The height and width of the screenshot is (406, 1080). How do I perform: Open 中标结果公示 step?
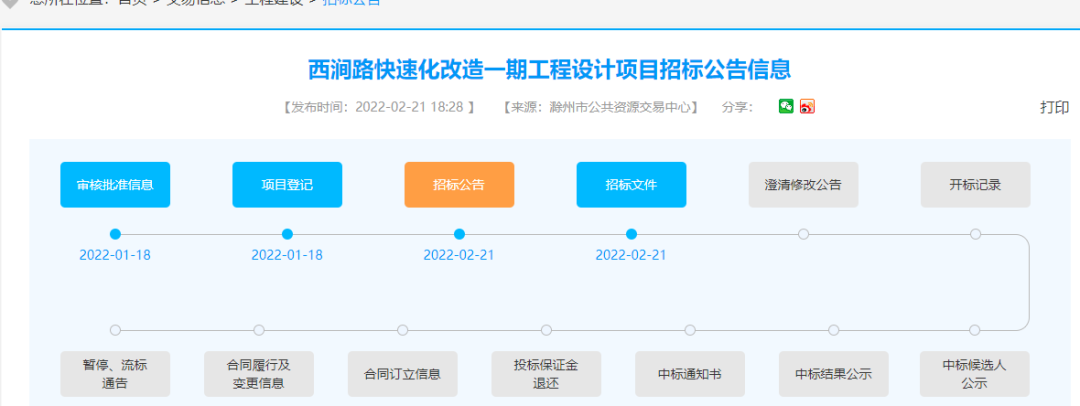833,374
